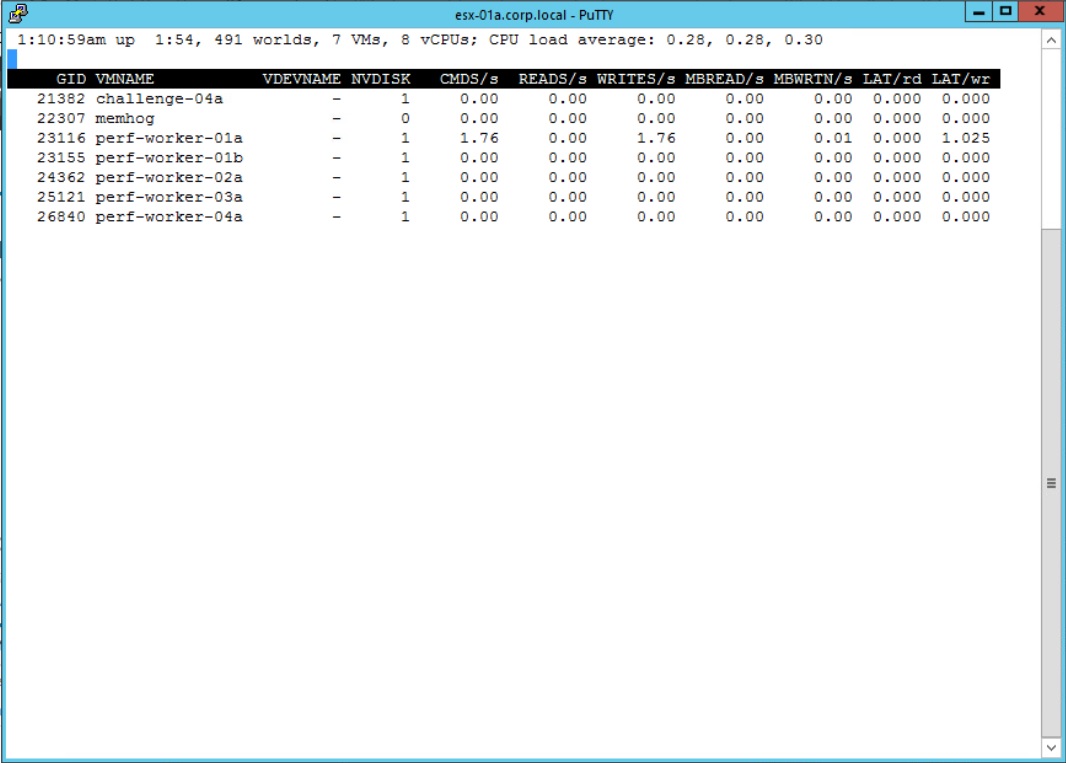Close the esx-01a.corp.local PuTTY window
Screen dimensions: 1066x763
point(1039,12)
